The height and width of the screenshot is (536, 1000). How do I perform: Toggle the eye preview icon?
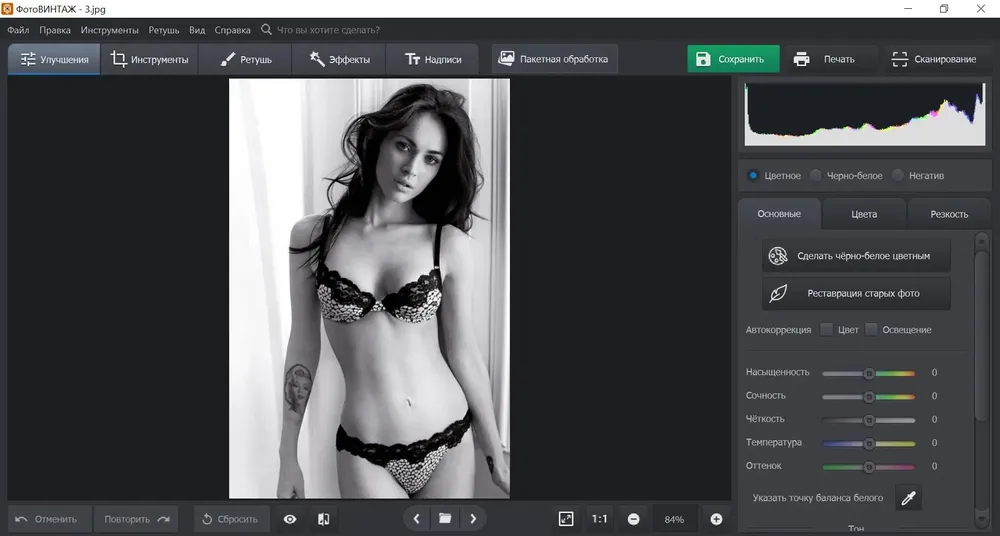pyautogui.click(x=290, y=519)
